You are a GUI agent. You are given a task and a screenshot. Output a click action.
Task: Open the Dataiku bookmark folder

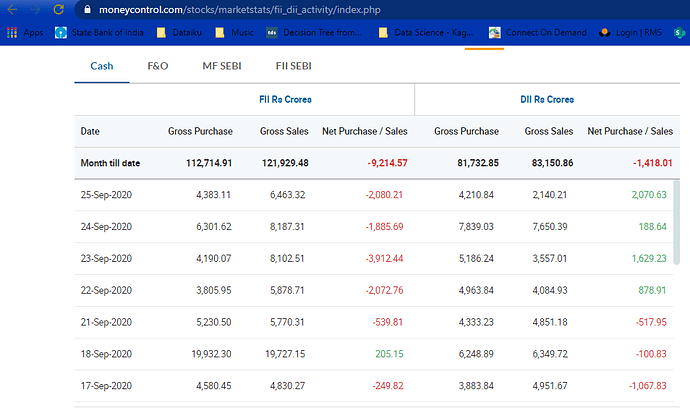point(180,33)
